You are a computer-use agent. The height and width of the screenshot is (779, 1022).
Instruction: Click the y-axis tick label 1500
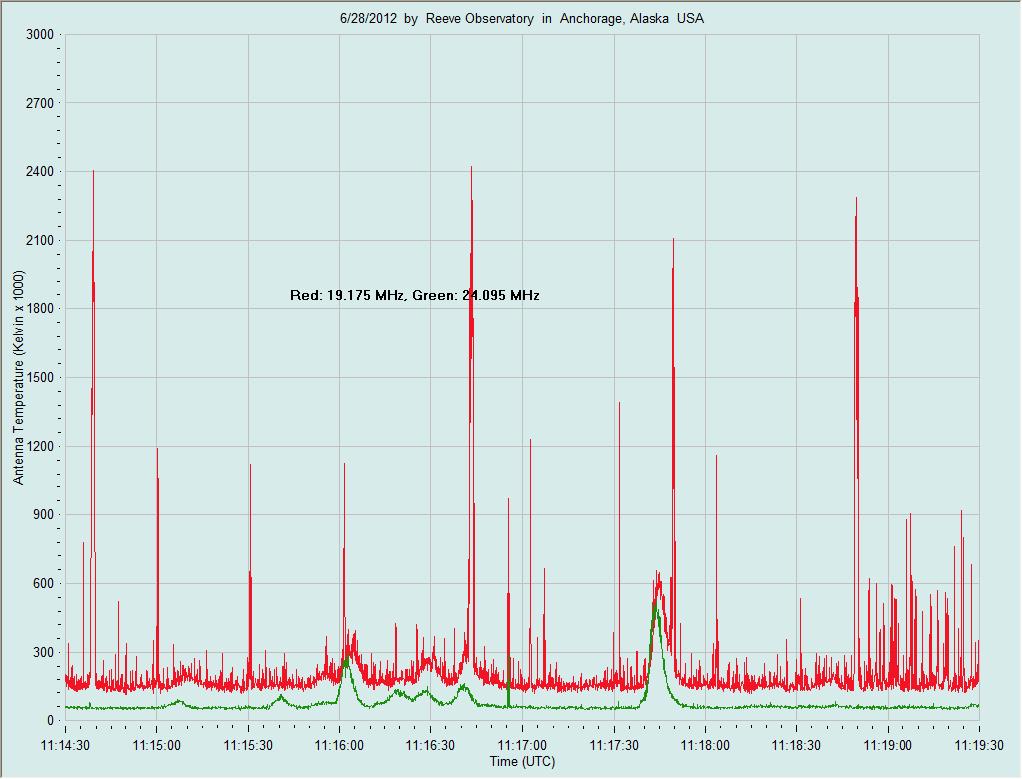40,377
